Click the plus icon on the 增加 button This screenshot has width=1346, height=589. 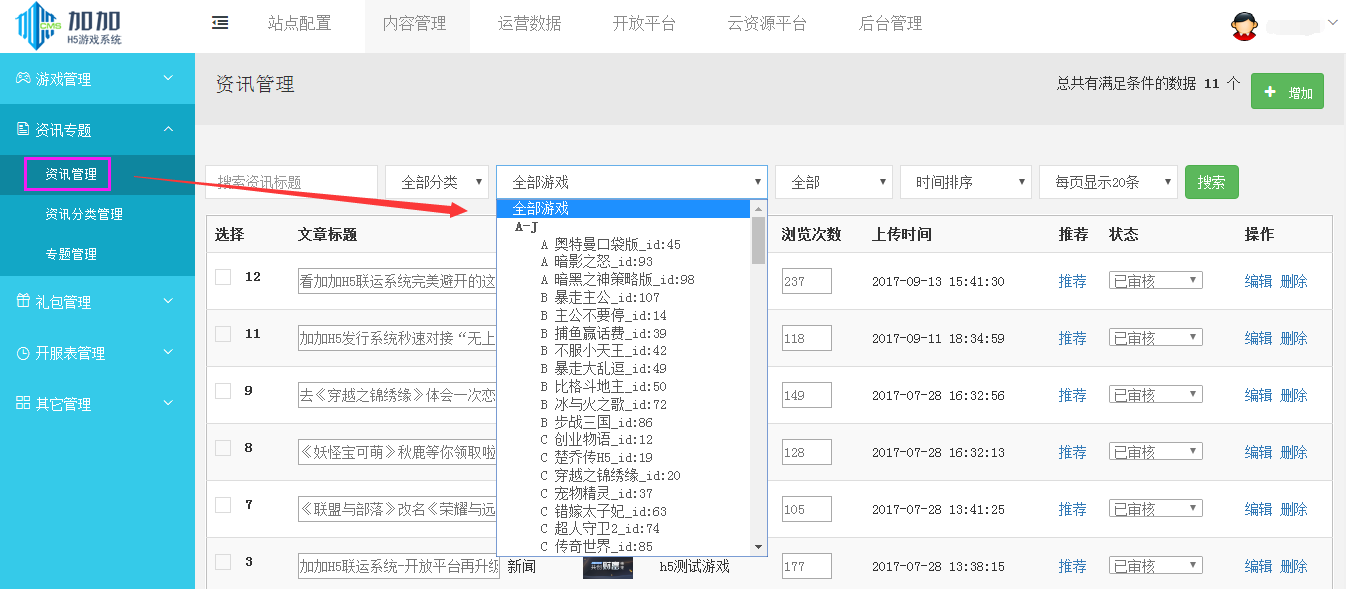1271,90
